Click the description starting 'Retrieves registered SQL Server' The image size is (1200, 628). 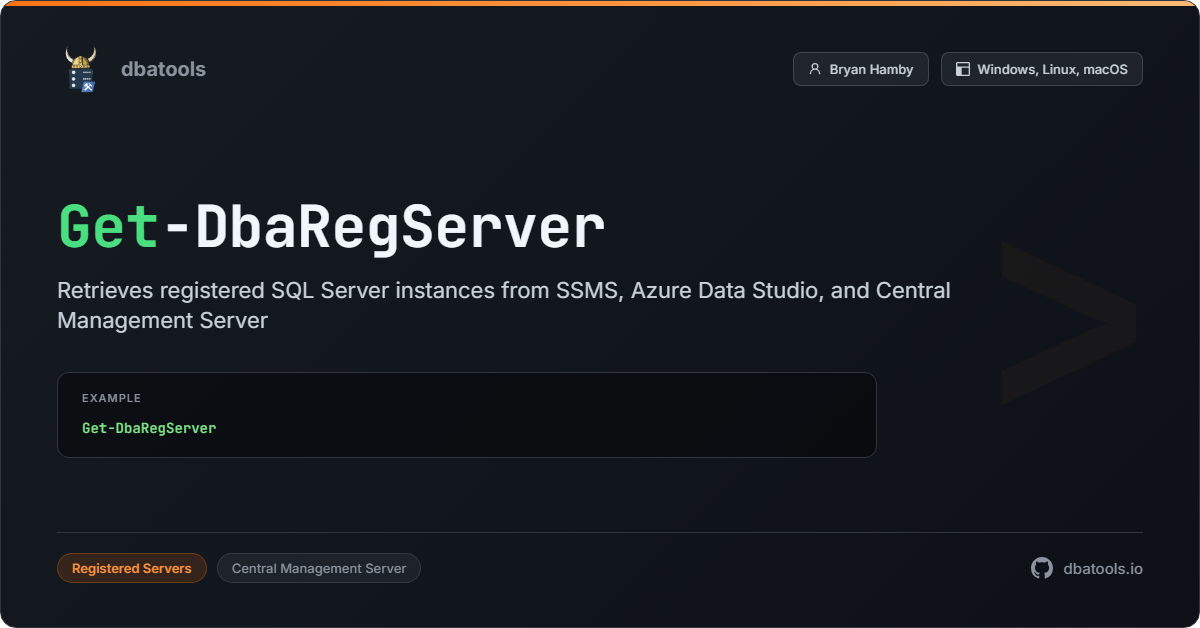point(504,306)
